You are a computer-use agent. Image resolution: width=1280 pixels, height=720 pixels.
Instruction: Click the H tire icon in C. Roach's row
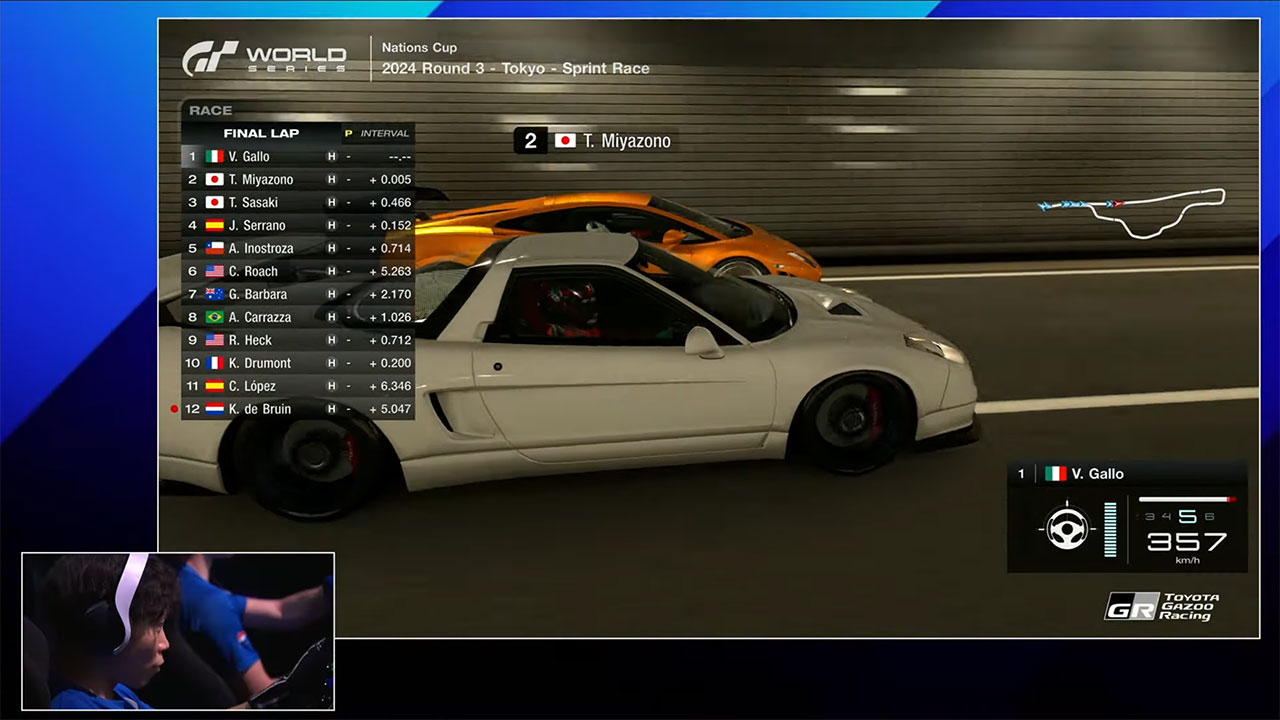[331, 272]
